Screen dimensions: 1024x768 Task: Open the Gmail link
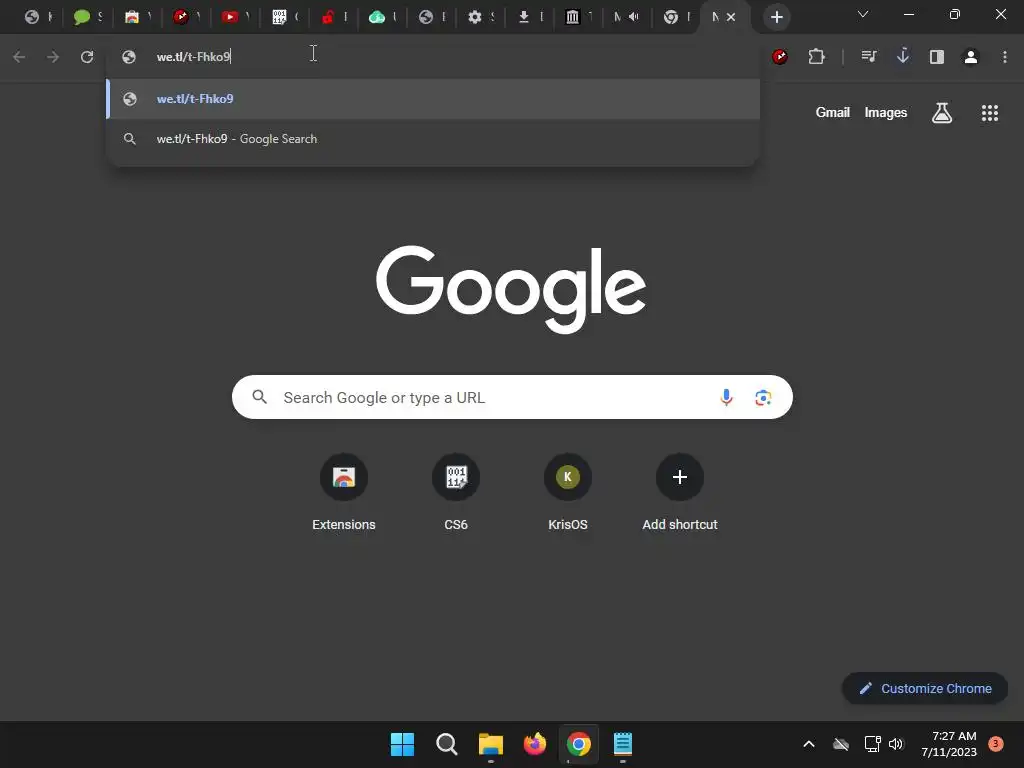tap(833, 112)
